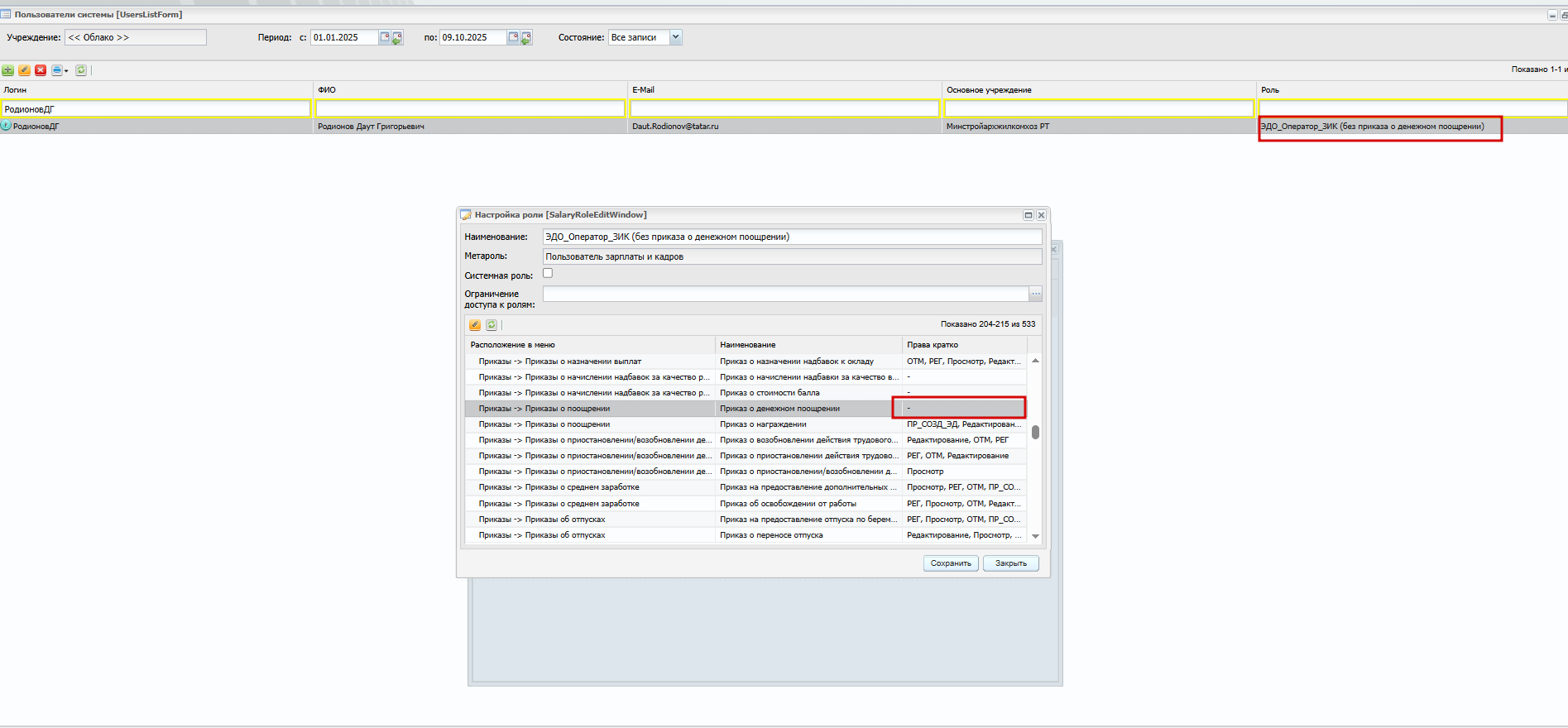This screenshot has width=1568, height=728.
Task: Select the row Приказ на предоставление отпуска по берем…
Action: click(746, 520)
